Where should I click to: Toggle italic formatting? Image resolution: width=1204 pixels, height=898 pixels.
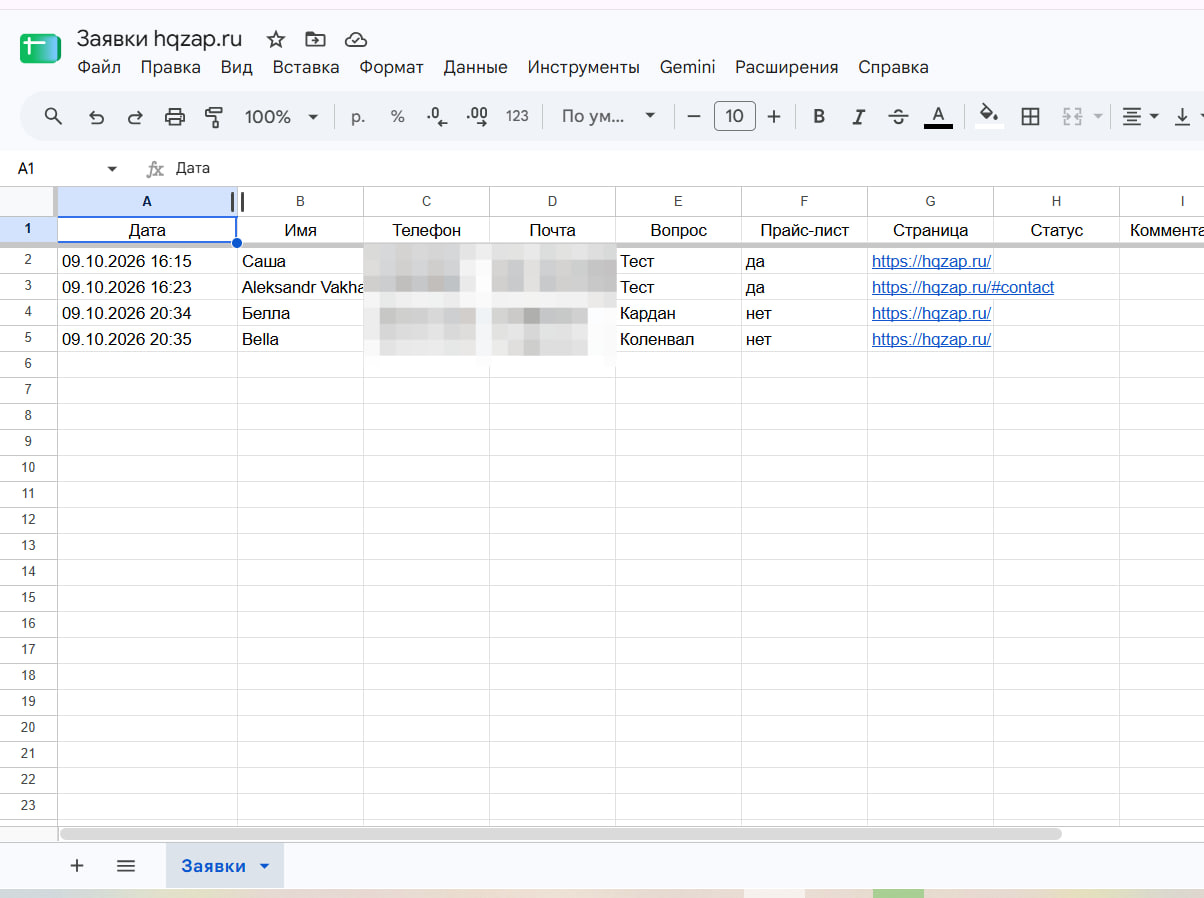coord(858,117)
